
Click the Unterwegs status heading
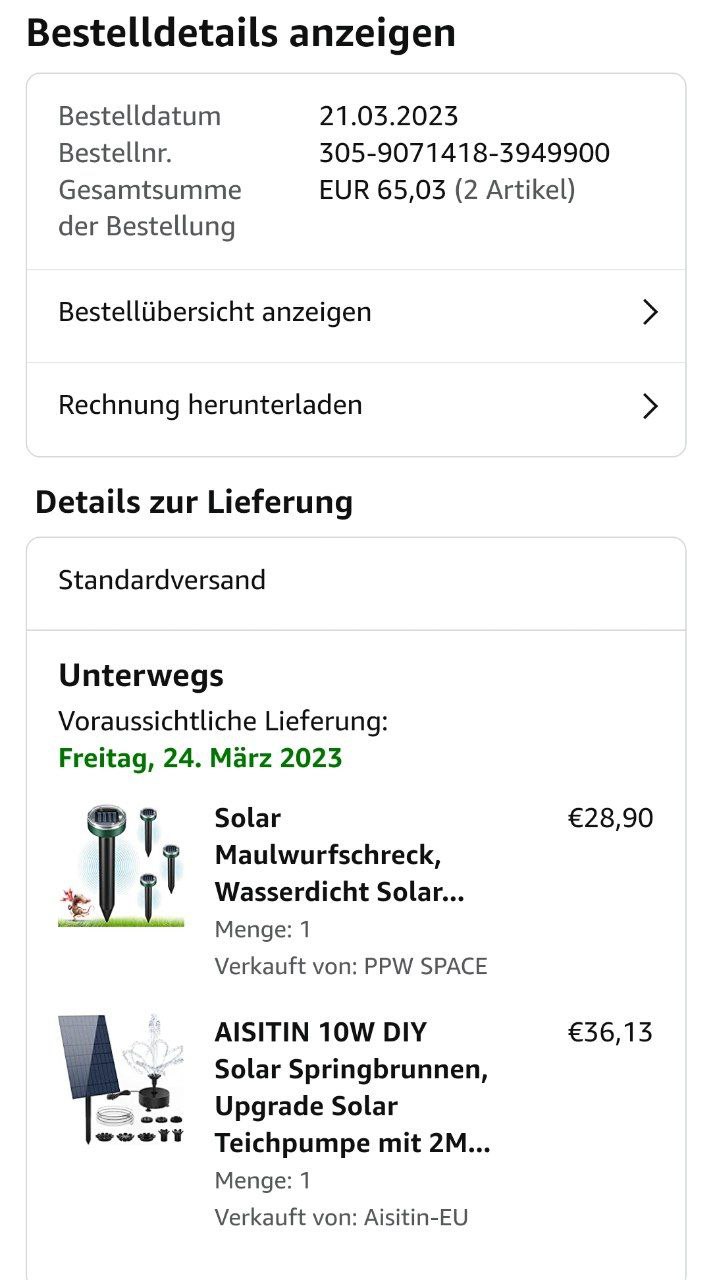coord(141,675)
